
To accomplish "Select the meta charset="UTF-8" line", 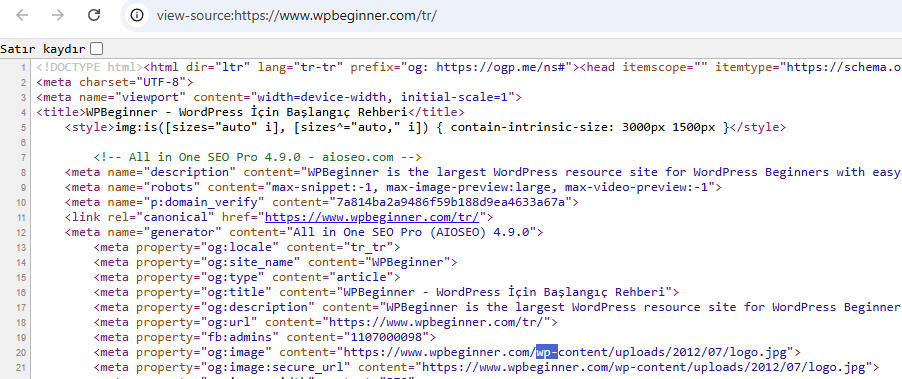I will coord(114,82).
